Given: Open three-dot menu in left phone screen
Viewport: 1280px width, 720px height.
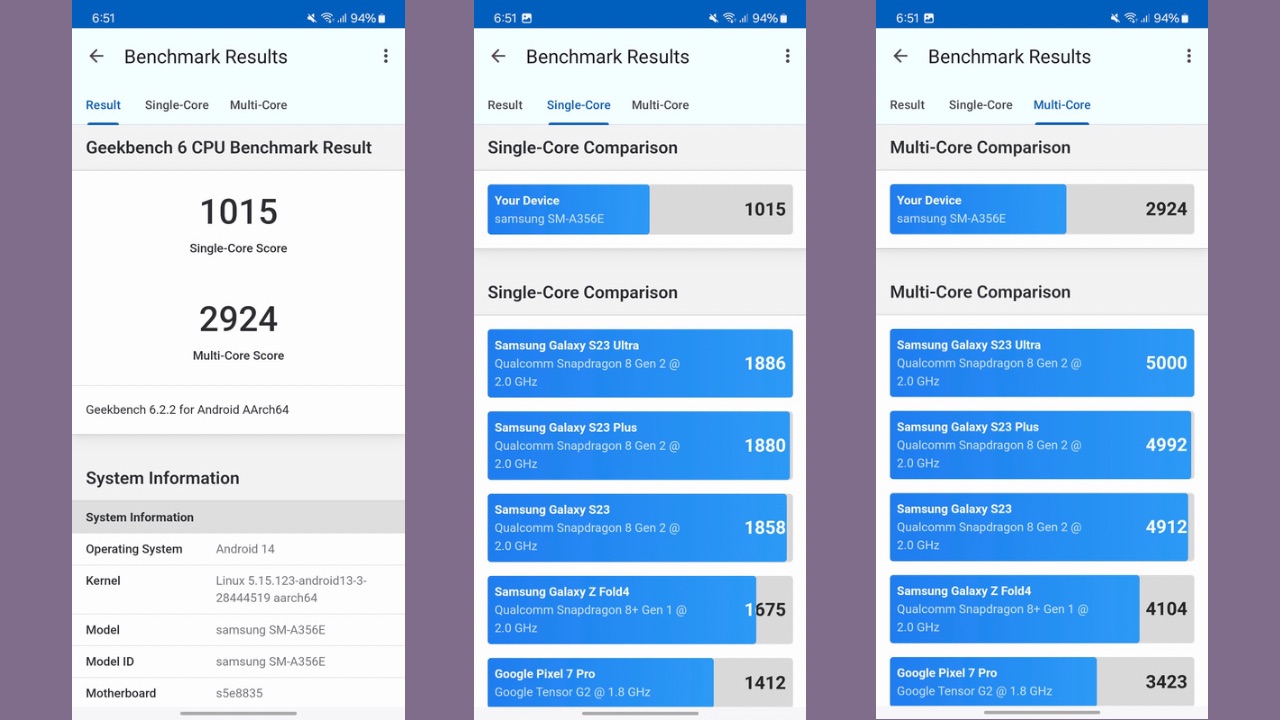Looking at the screenshot, I should pos(385,57).
